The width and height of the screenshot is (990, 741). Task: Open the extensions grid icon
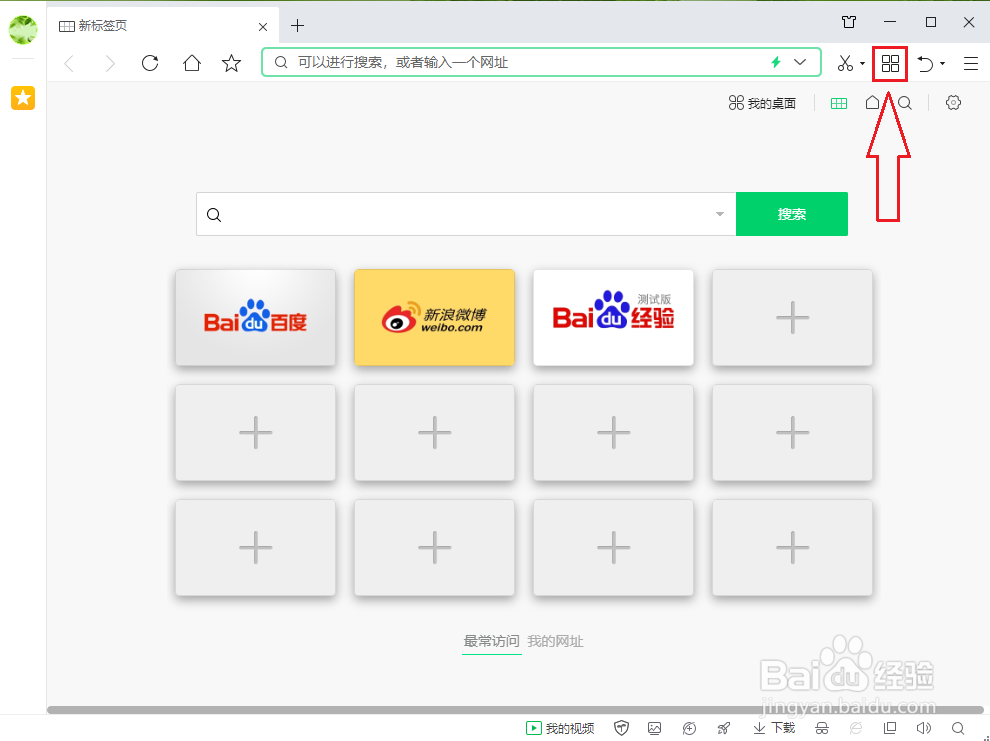(x=890, y=63)
